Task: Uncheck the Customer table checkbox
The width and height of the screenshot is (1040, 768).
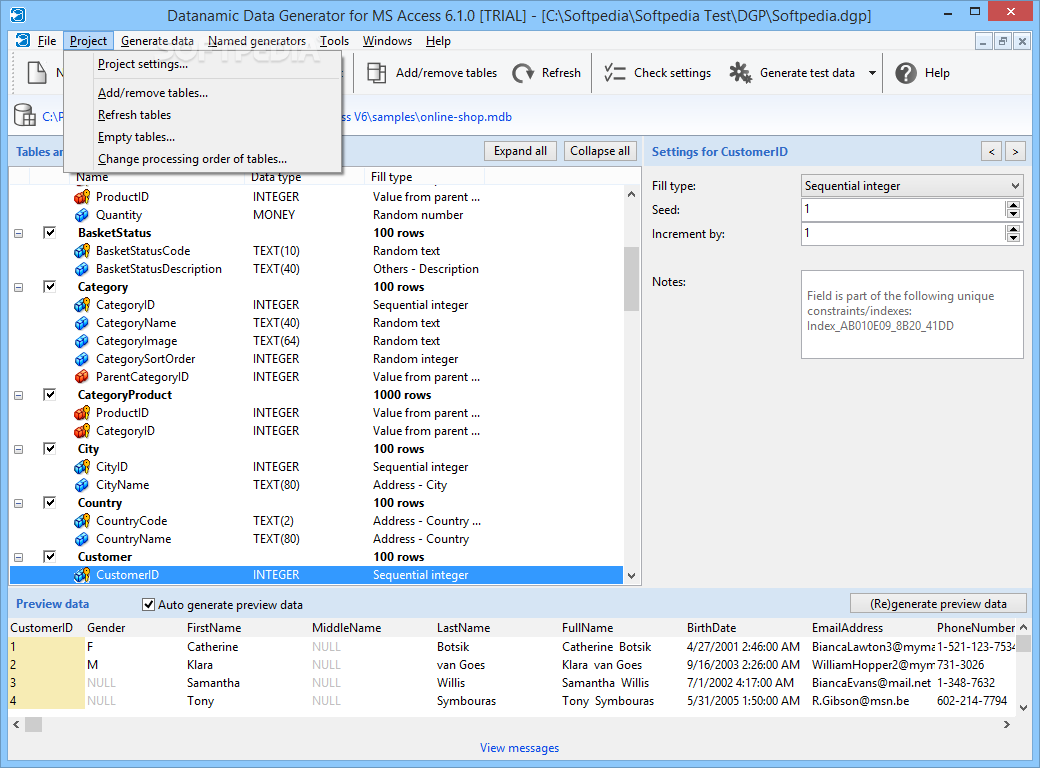Action: pyautogui.click(x=50, y=556)
